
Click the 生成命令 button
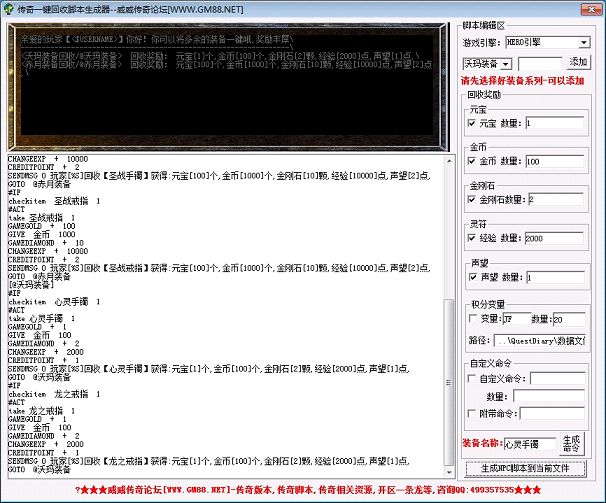point(571,444)
